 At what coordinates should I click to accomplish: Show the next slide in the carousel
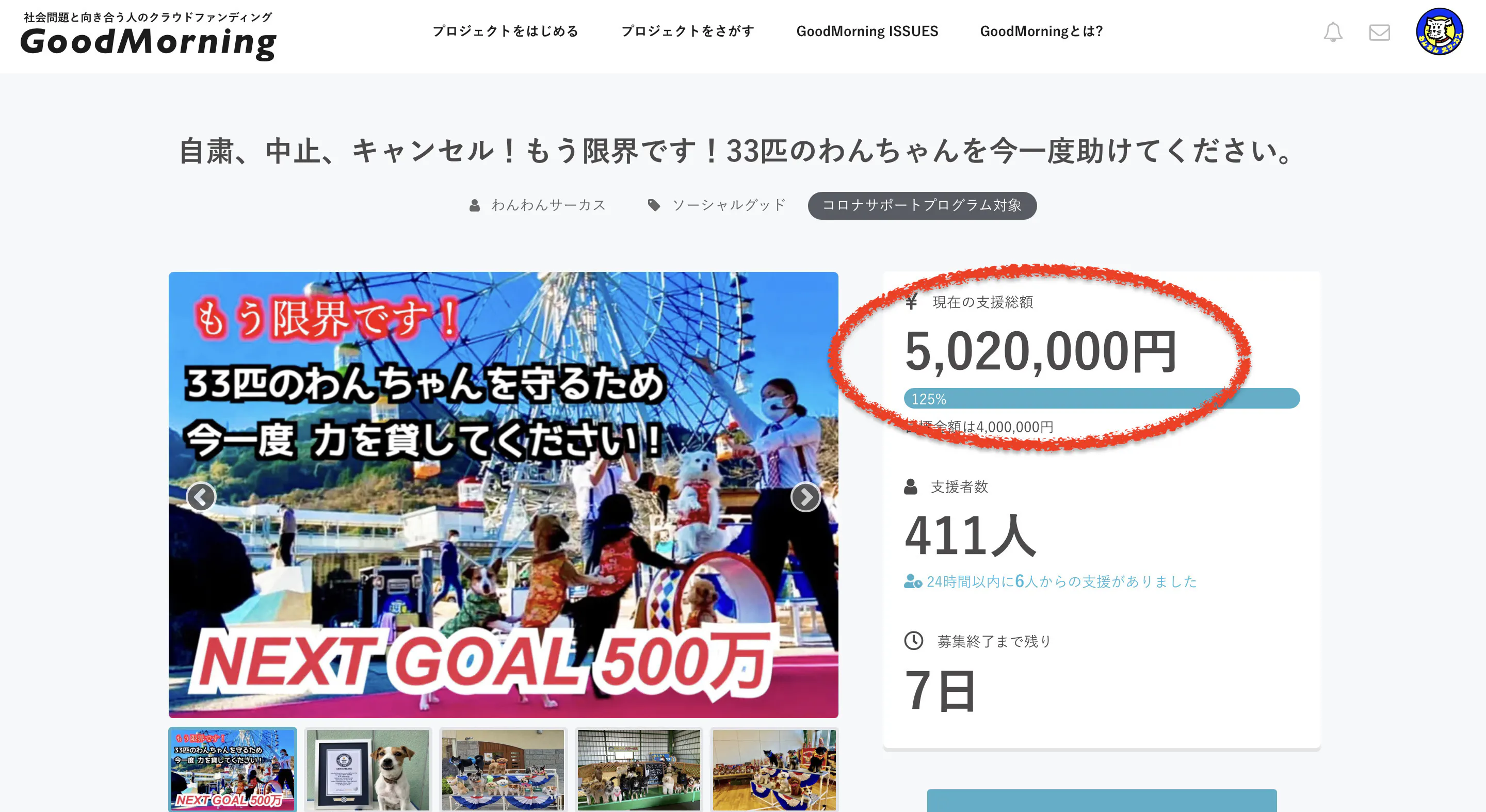pyautogui.click(x=805, y=497)
